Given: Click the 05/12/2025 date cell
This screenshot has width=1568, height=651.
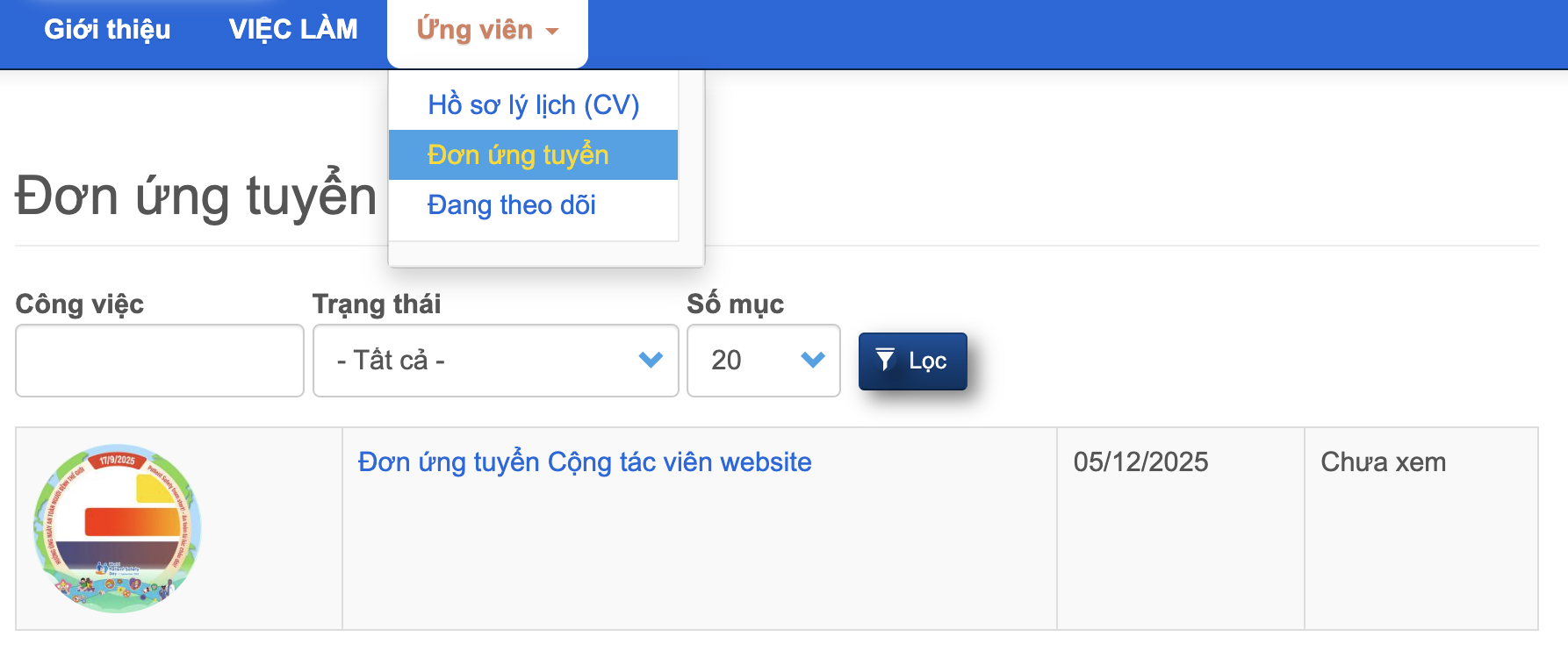Looking at the screenshot, I should [1140, 462].
